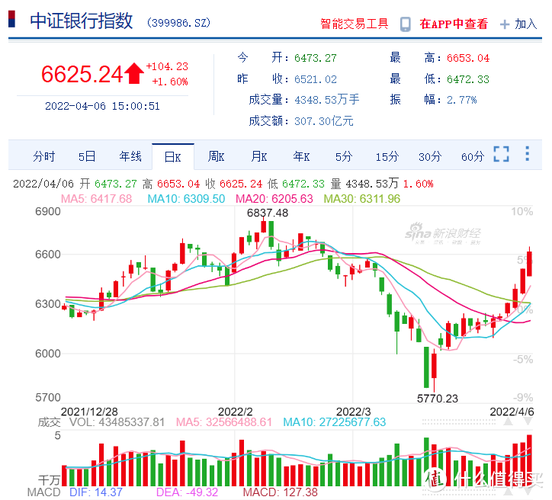
Task: Click the index code (399986.SZ)
Action: tap(179, 23)
